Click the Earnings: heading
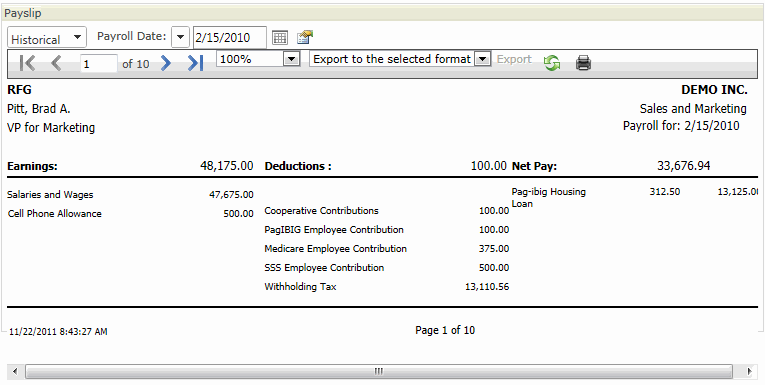Image resolution: width=765 pixels, height=385 pixels. coord(32,166)
